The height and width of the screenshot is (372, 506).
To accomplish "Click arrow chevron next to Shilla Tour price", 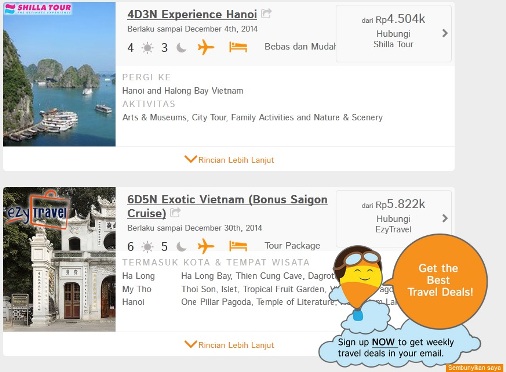I will coord(445,33).
